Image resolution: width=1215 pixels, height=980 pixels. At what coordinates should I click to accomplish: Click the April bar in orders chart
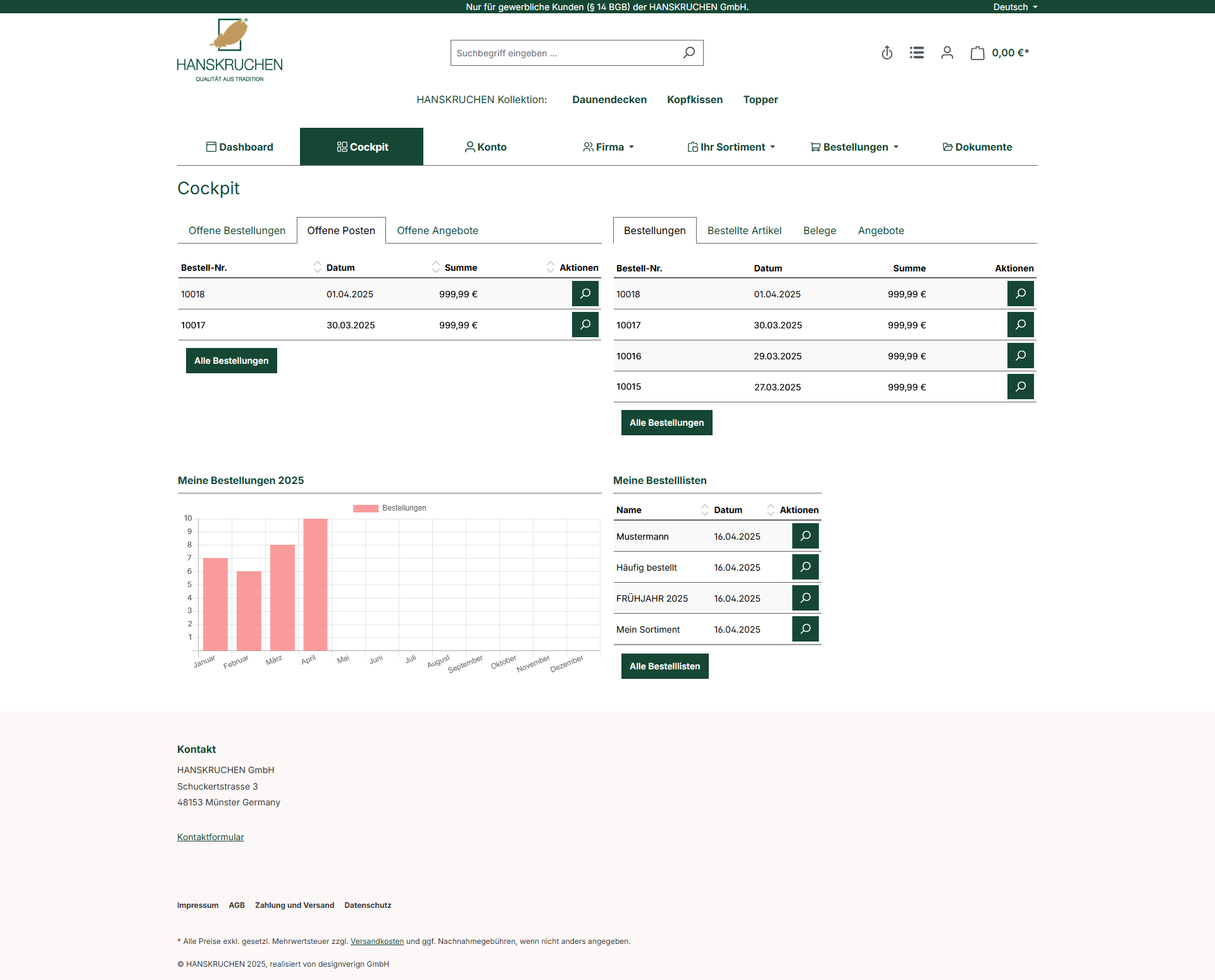315,584
